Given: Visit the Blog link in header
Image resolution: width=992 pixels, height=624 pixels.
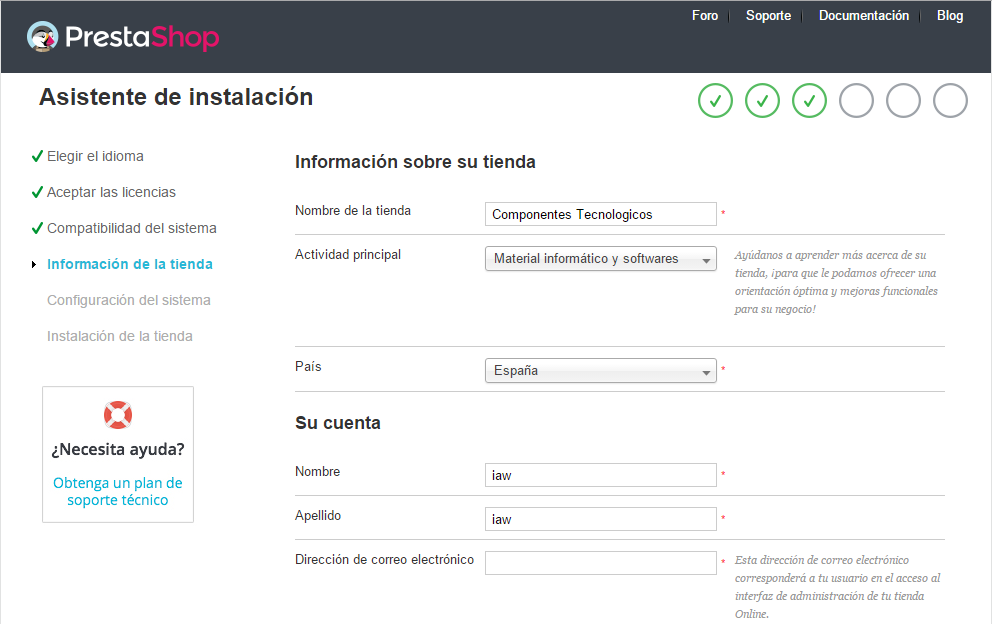Looking at the screenshot, I should point(950,16).
